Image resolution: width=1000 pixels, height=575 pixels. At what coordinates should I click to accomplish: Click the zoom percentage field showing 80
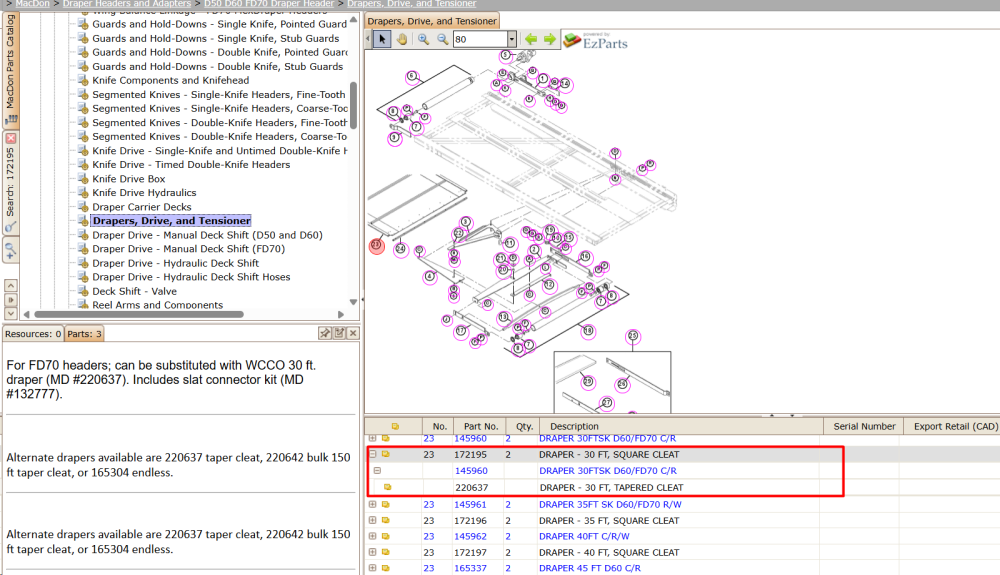[480, 39]
